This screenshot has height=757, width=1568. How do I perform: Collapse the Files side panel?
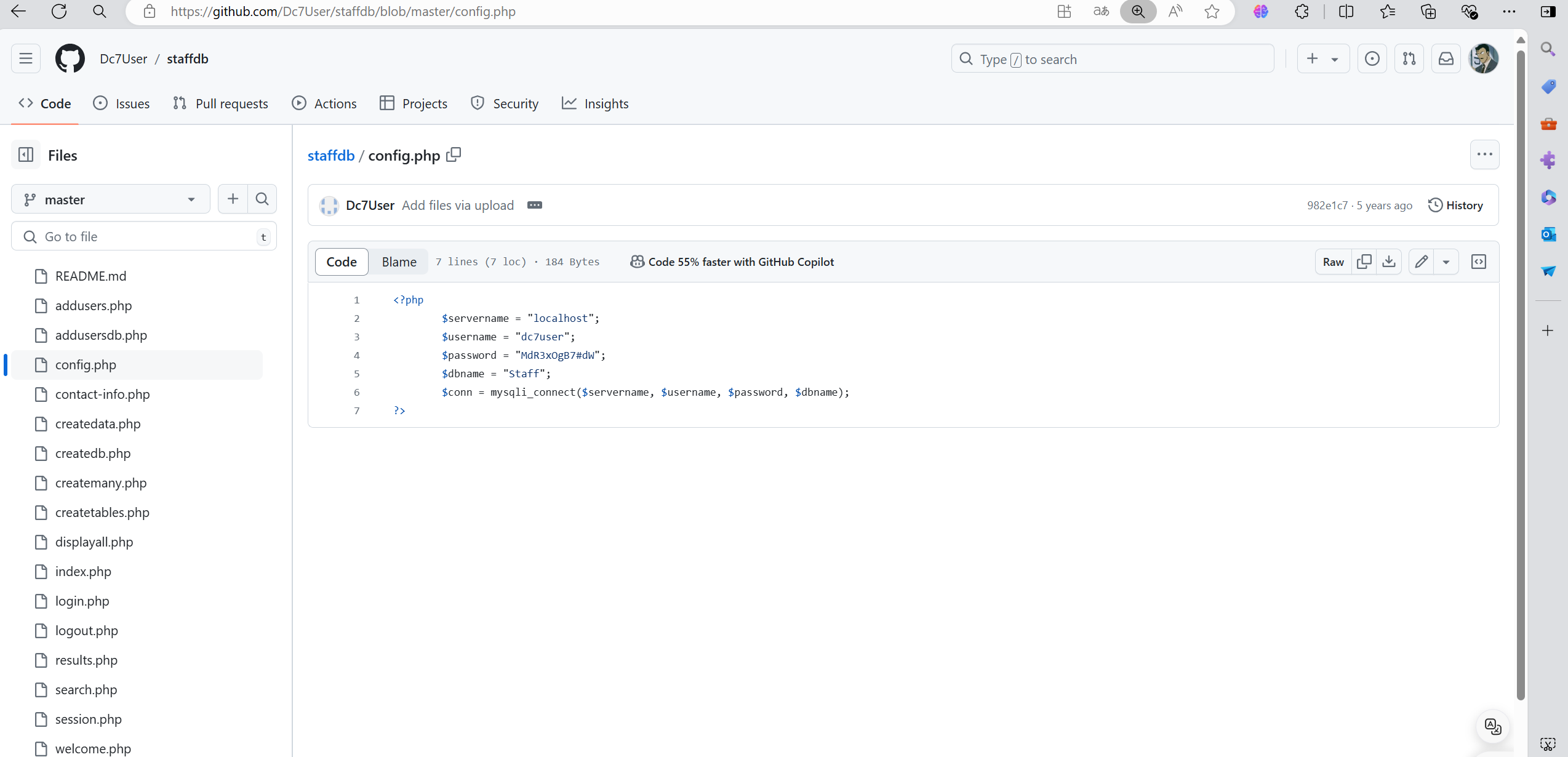coord(26,154)
